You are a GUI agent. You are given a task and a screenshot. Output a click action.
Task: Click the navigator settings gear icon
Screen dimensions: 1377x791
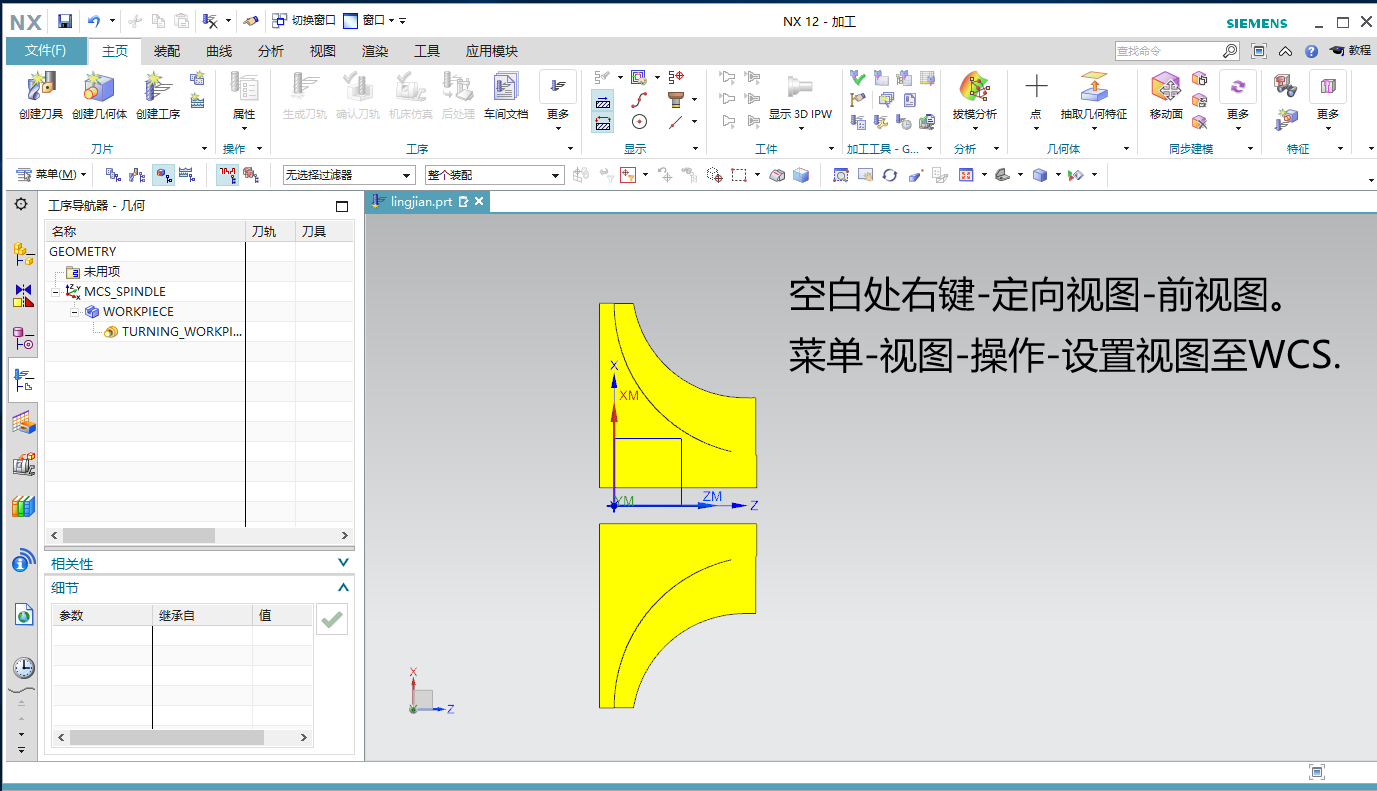click(21, 204)
